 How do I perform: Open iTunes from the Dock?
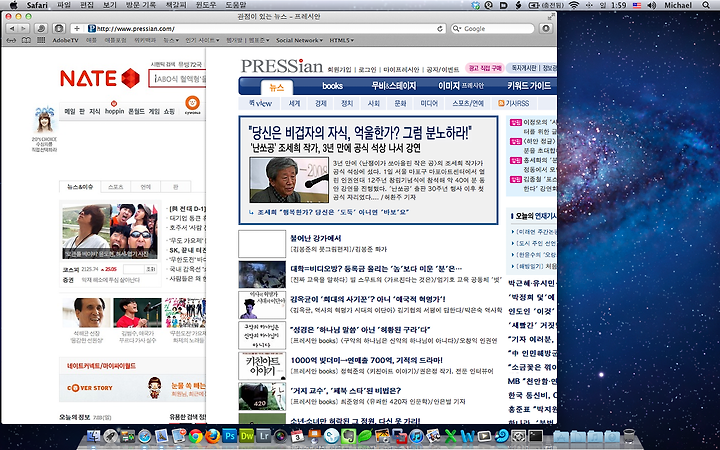416,435
